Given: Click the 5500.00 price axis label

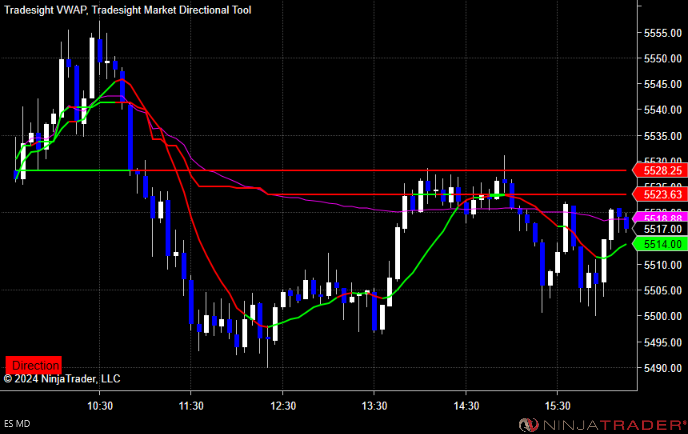Looking at the screenshot, I should pyautogui.click(x=663, y=316).
